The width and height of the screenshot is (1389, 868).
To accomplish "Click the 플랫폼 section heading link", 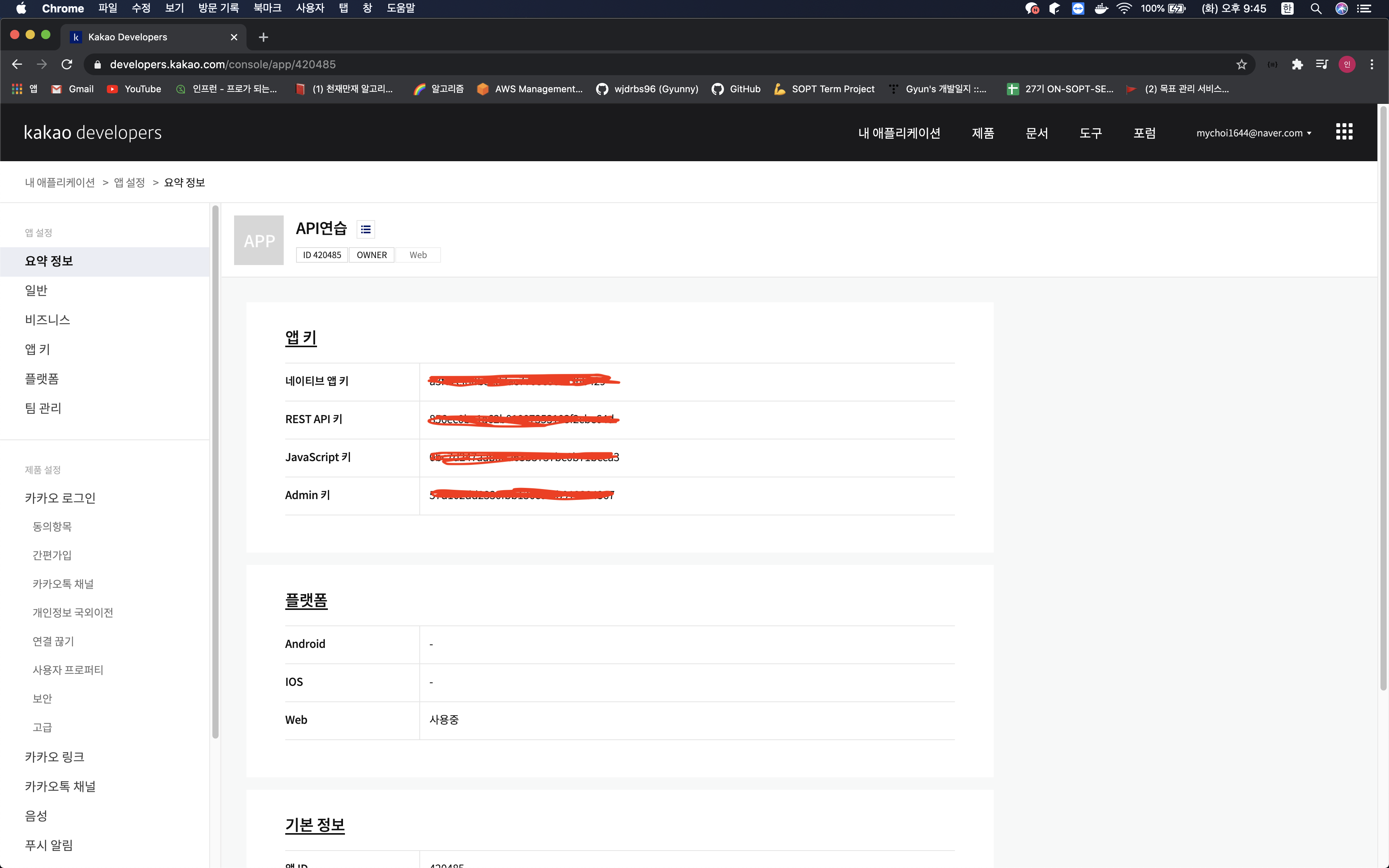I will (306, 601).
